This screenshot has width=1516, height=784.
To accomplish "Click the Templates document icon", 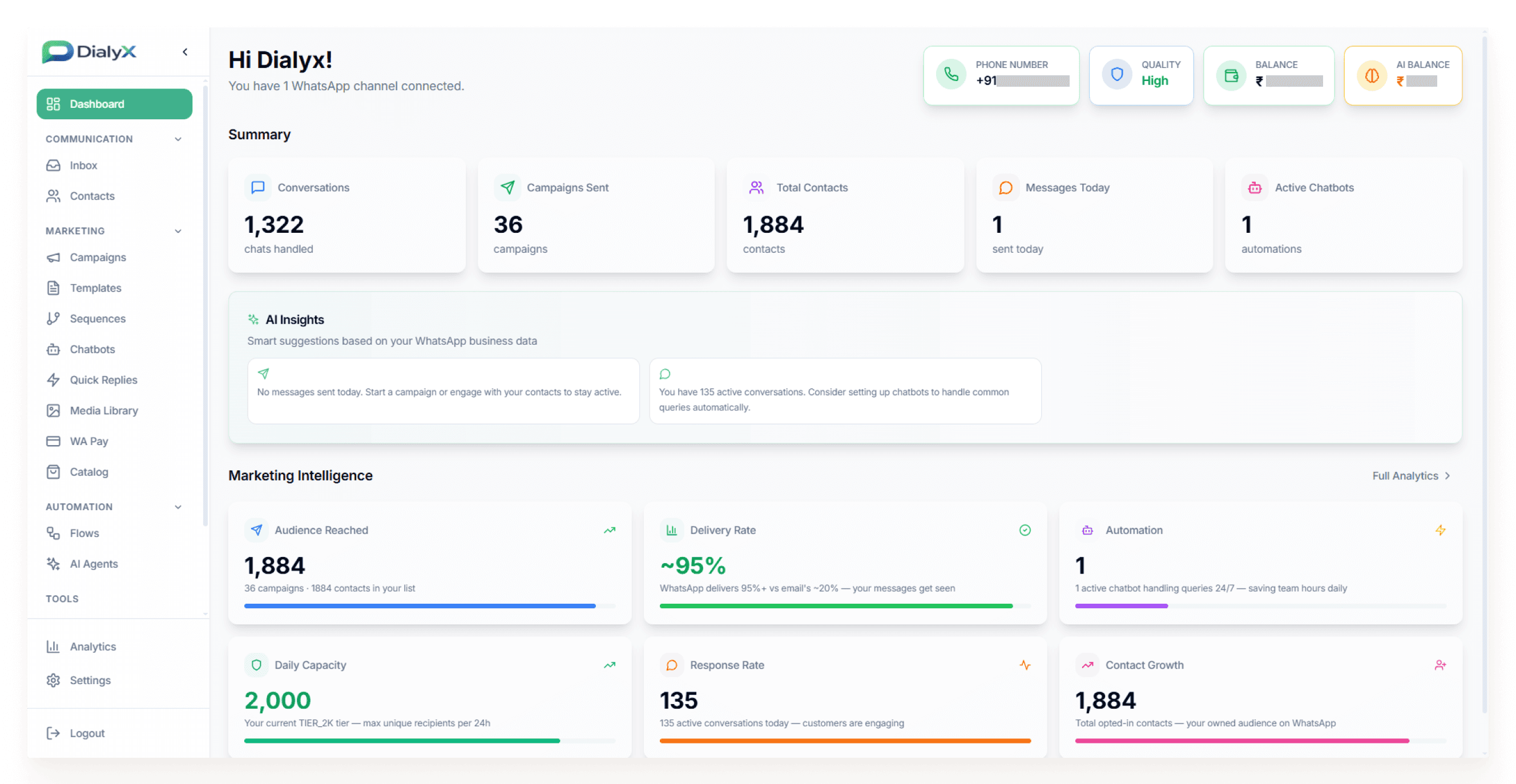I will coord(54,288).
